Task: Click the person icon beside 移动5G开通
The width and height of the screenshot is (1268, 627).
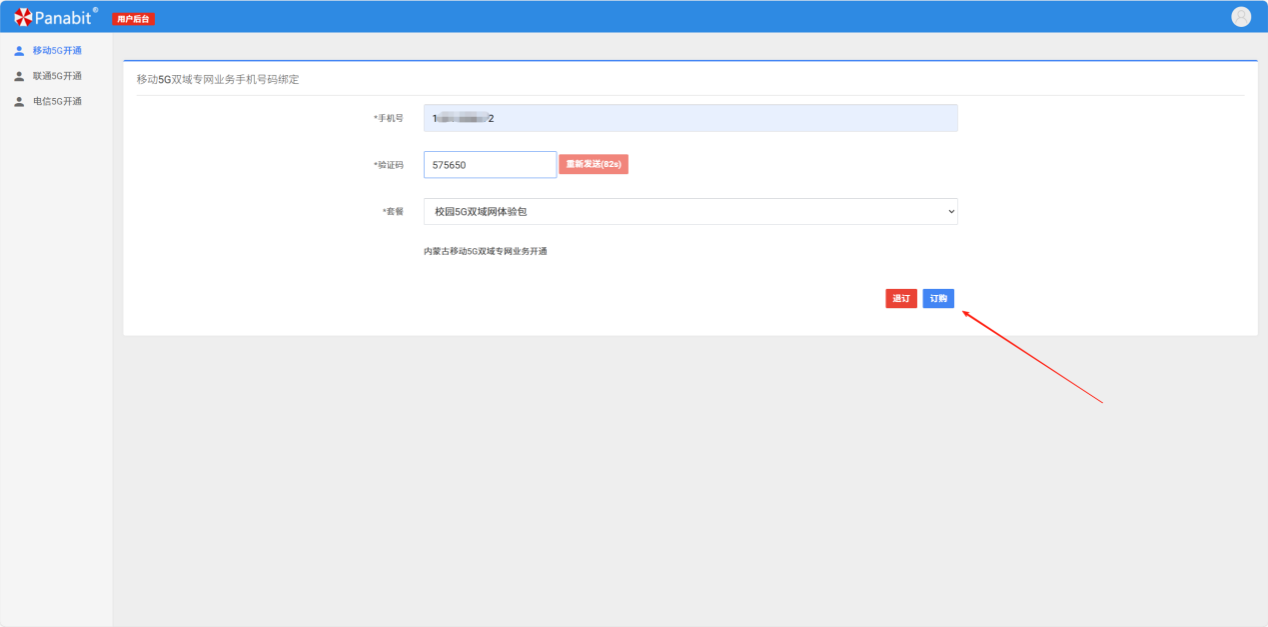Action: 19,51
